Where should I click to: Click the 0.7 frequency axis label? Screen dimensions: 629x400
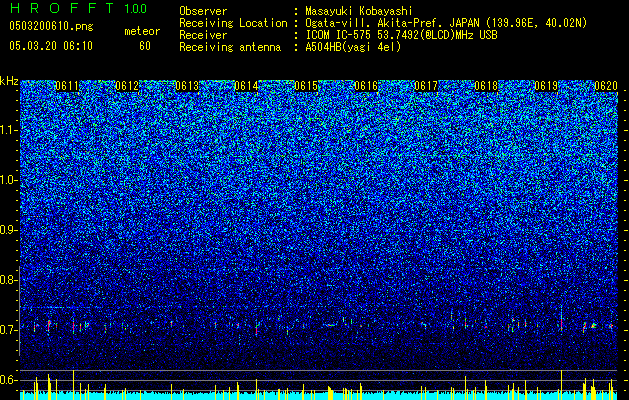click(8, 330)
